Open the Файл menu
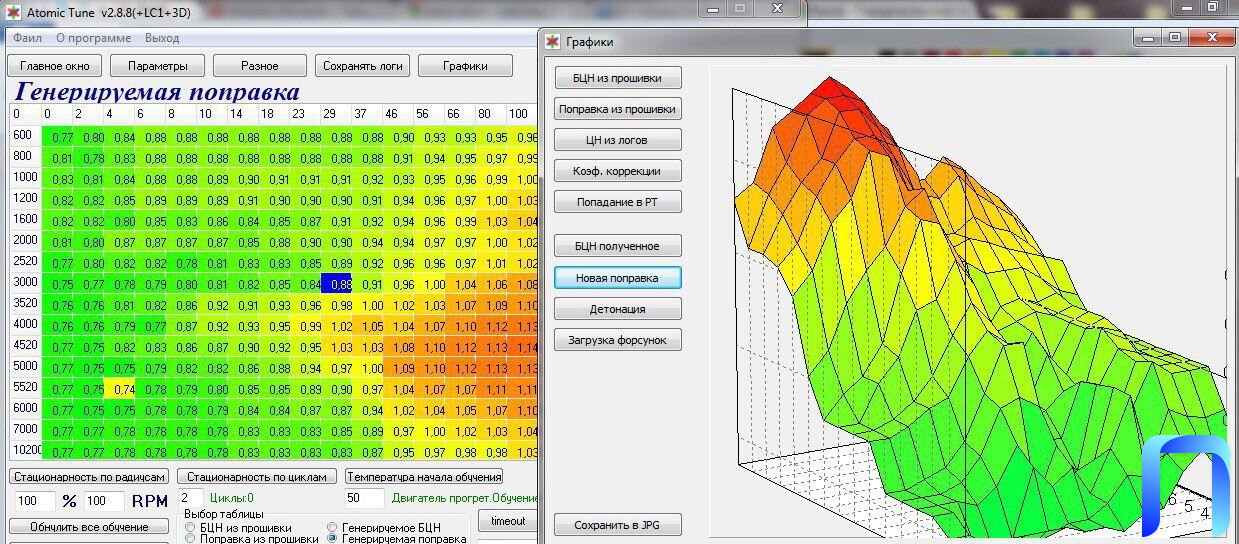This screenshot has height=544, width=1239. [27, 38]
